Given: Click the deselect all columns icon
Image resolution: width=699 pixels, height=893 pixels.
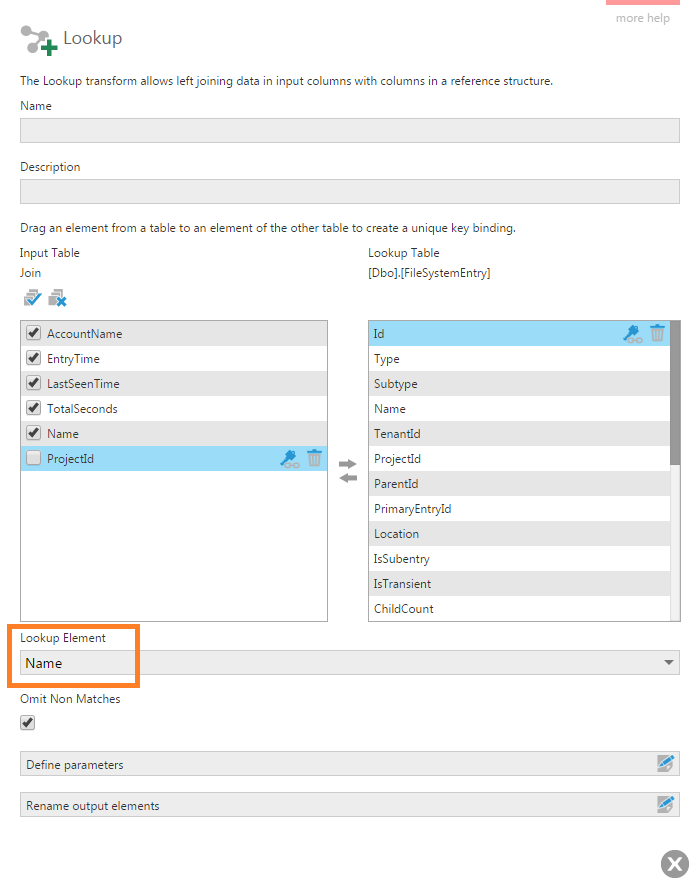Looking at the screenshot, I should pos(58,297).
